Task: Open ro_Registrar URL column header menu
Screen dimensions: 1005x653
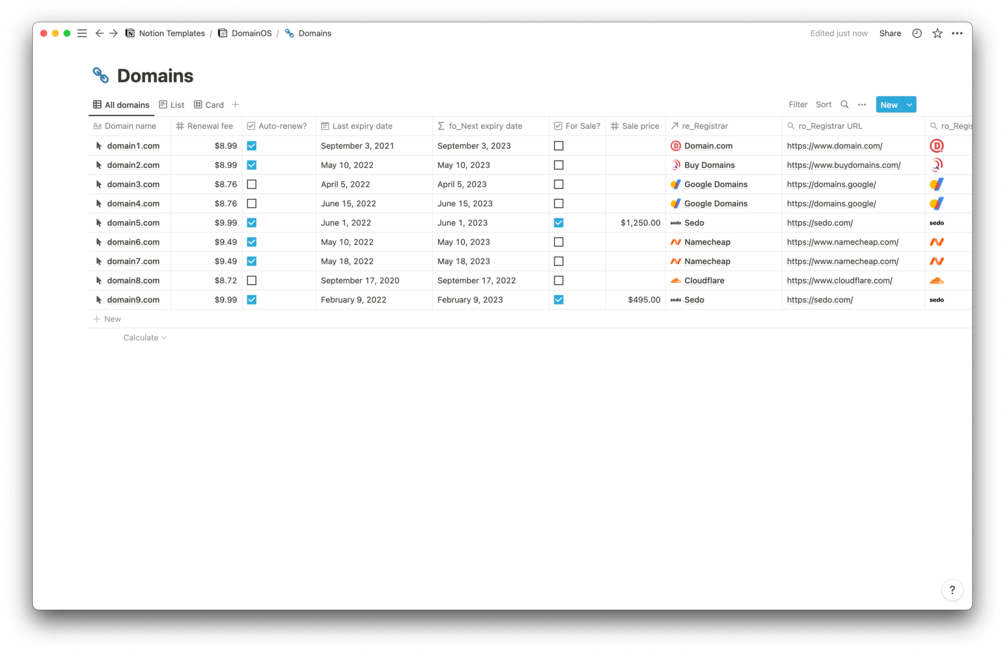Action: click(852, 126)
